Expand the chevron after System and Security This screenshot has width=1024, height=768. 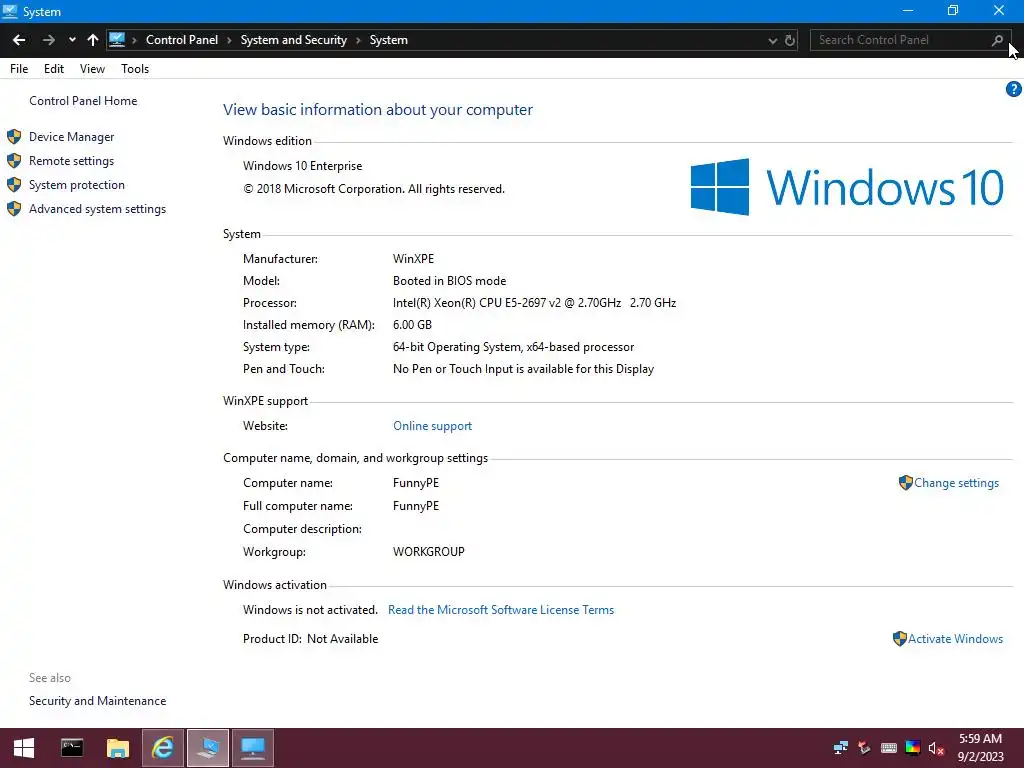pos(358,40)
